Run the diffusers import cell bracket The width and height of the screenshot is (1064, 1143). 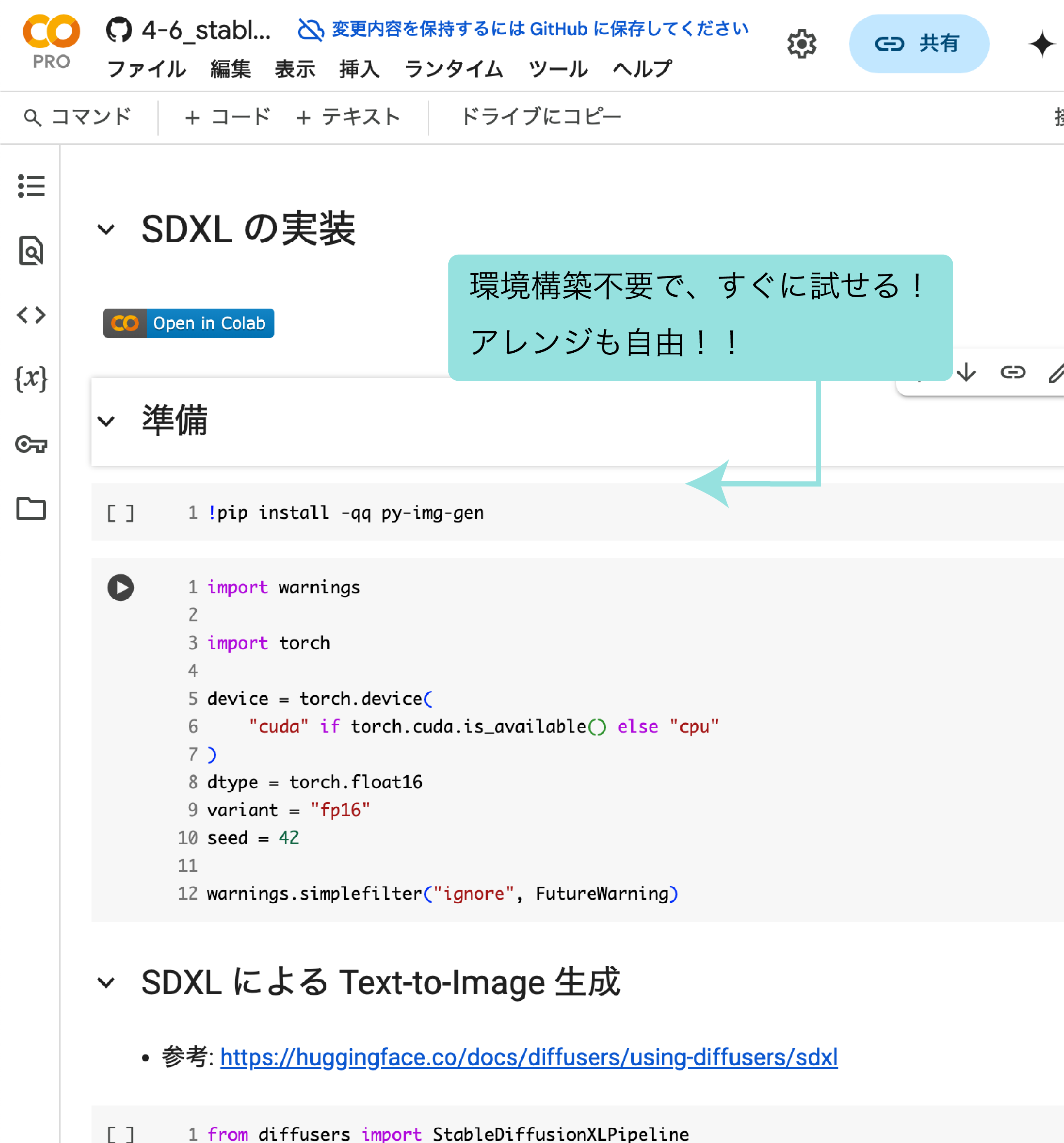tap(121, 1134)
